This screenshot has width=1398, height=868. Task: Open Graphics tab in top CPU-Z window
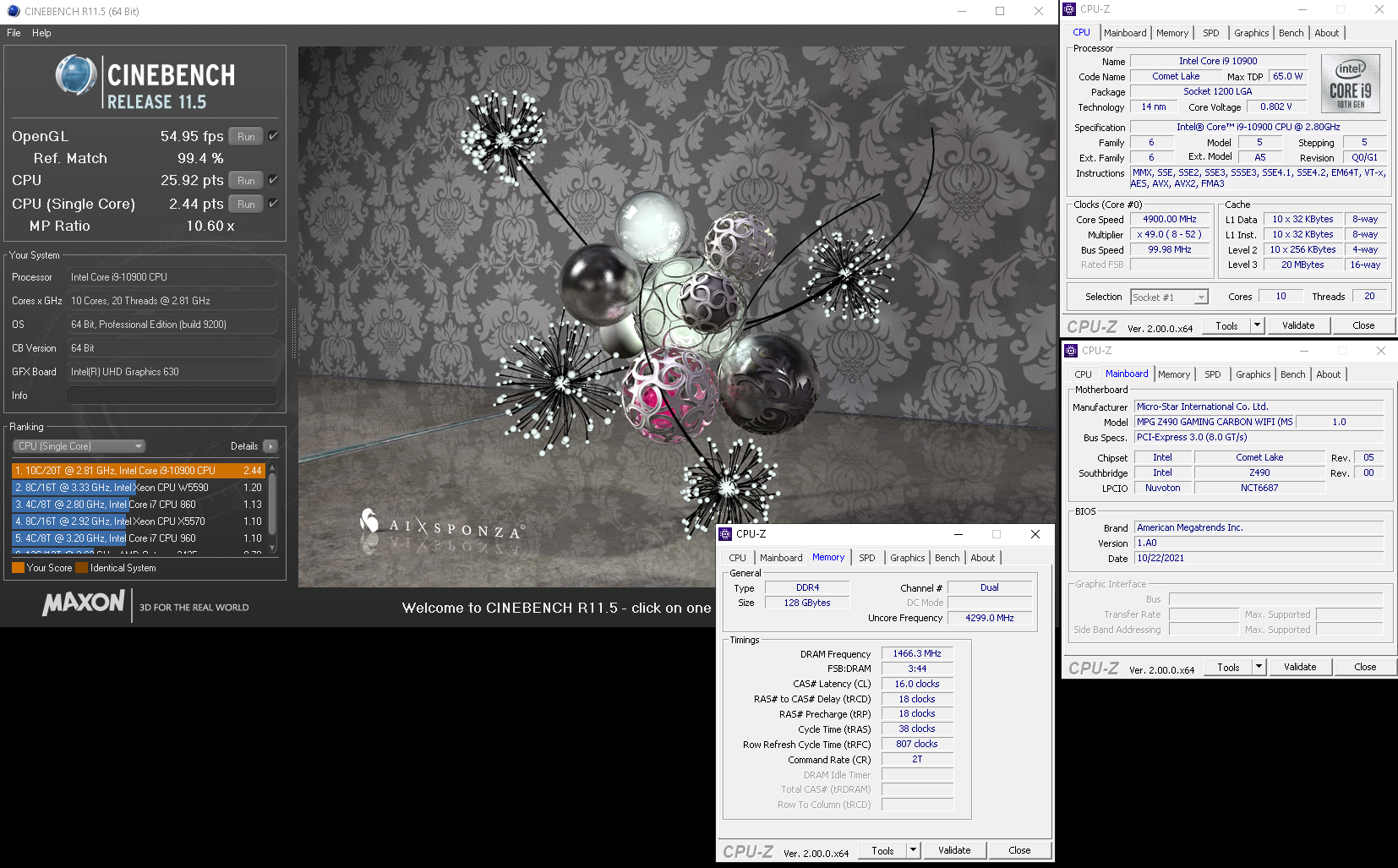click(x=1251, y=33)
